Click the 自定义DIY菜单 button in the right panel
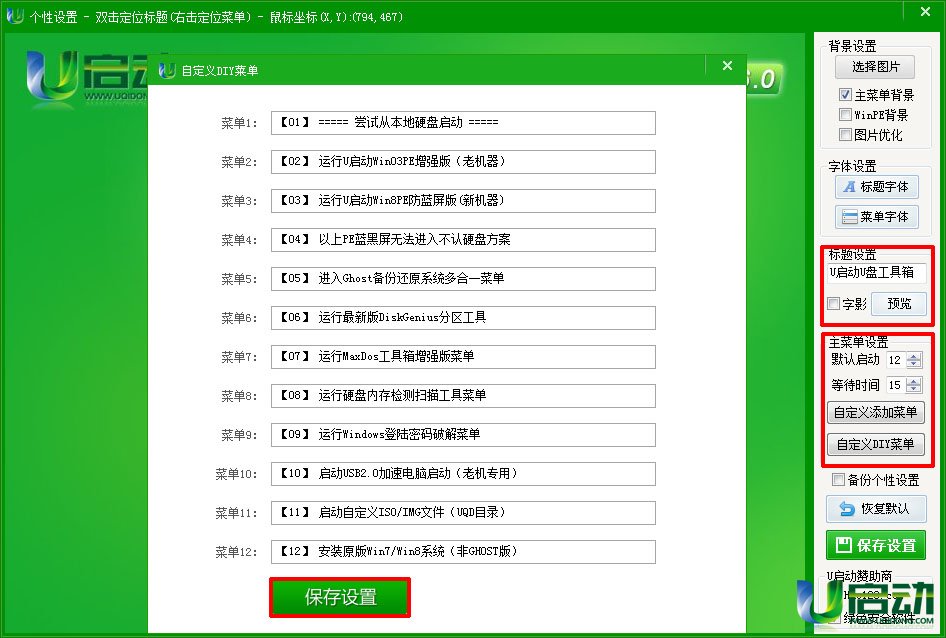 click(x=875, y=445)
